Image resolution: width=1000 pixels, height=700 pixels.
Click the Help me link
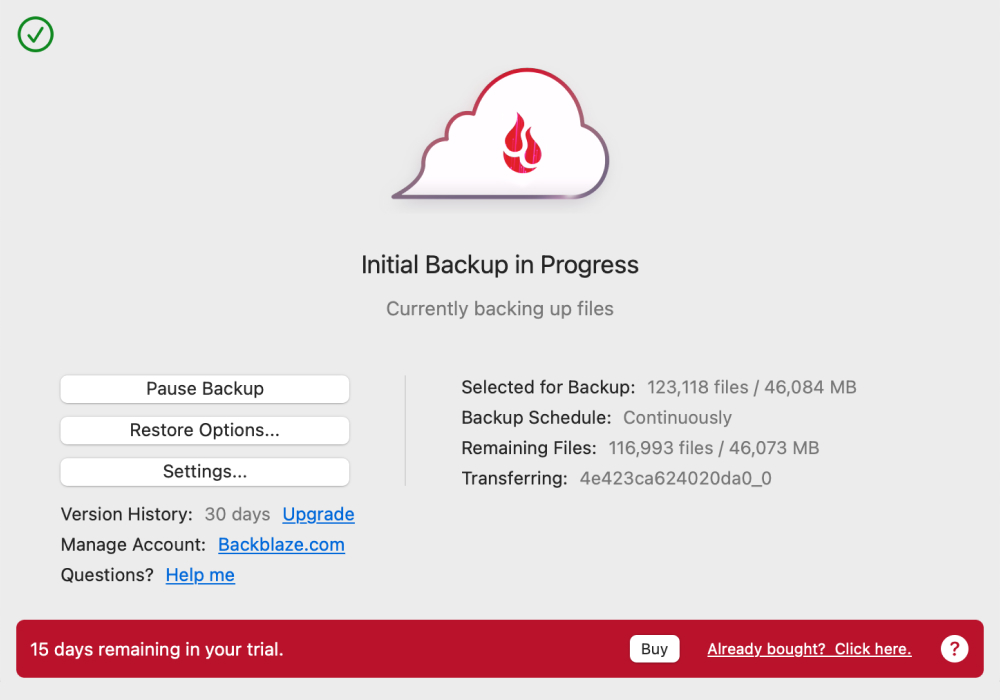pyautogui.click(x=200, y=575)
